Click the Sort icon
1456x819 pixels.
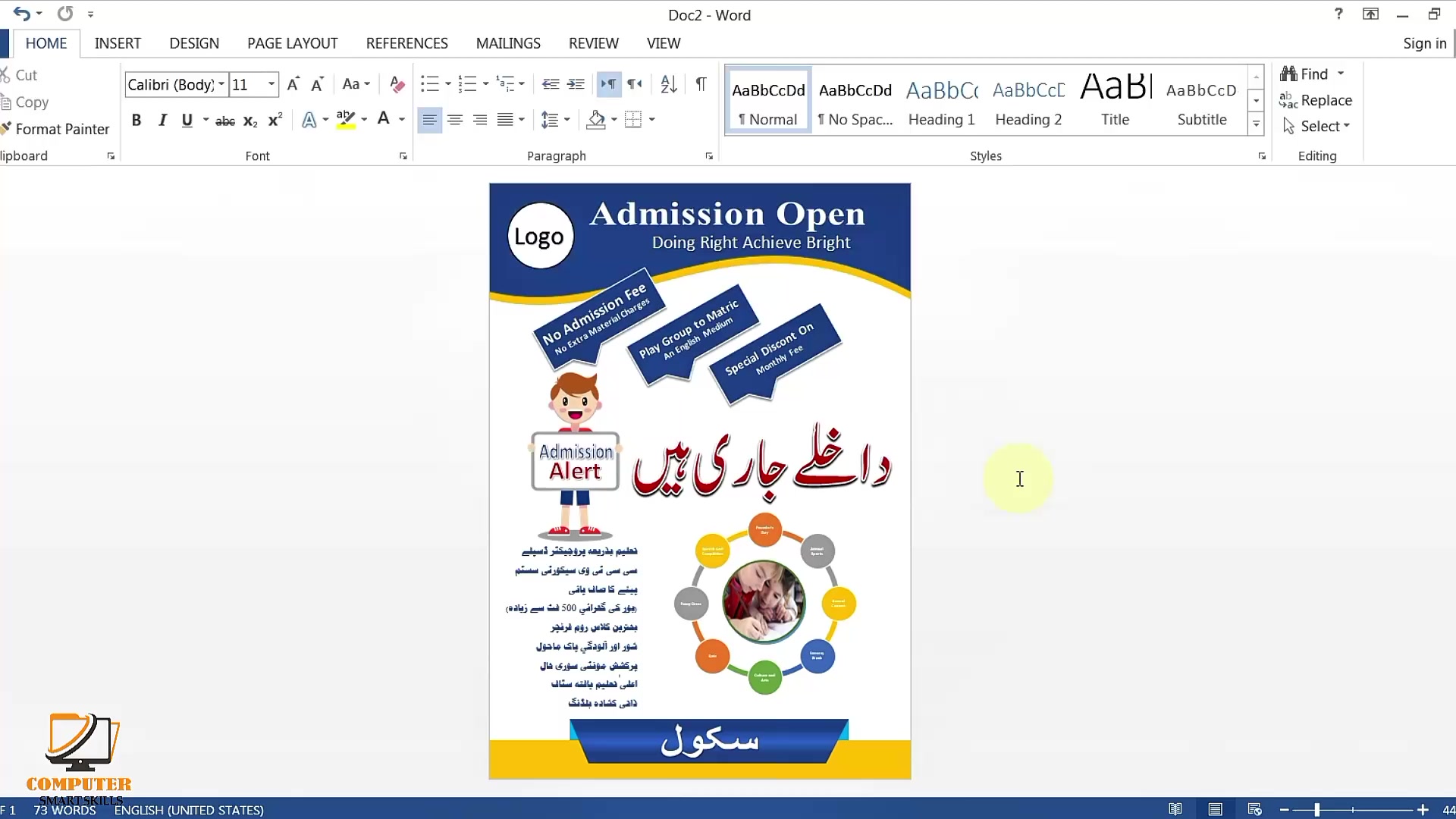click(668, 84)
